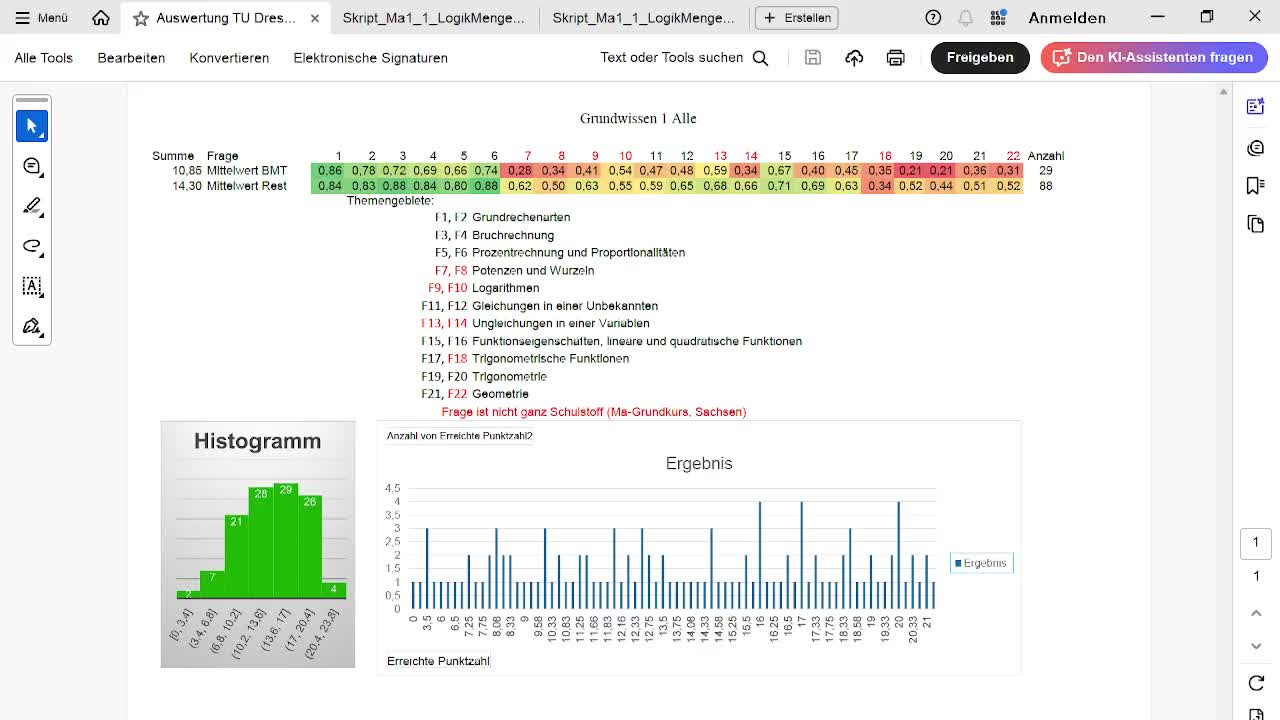
Task: Click the current page number box
Action: coord(1256,543)
